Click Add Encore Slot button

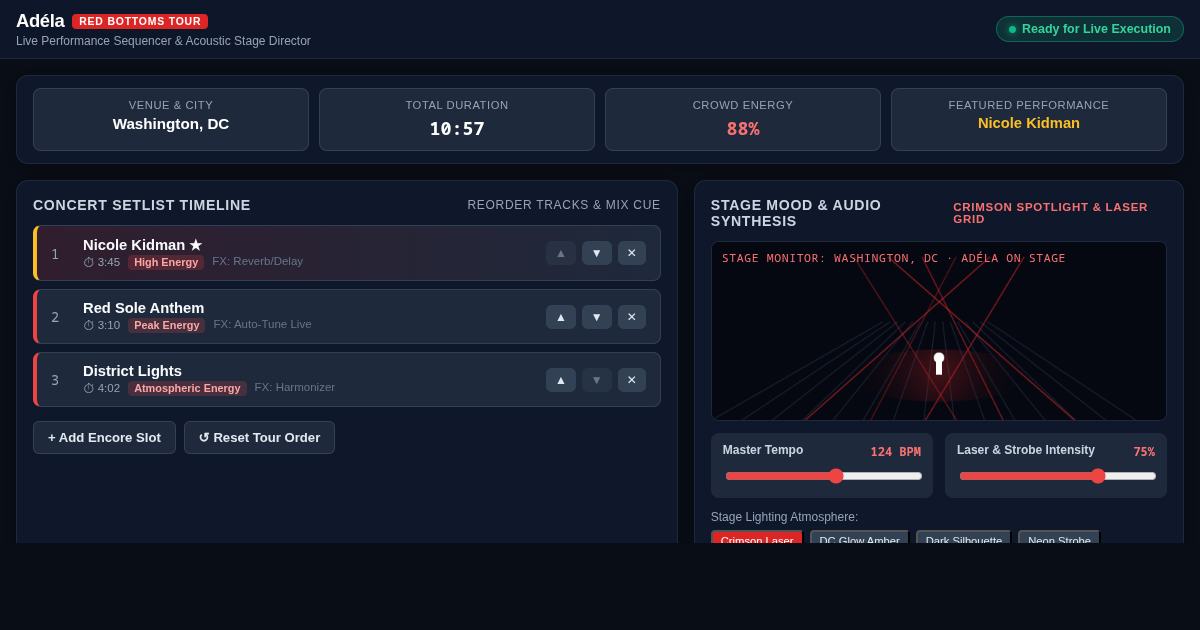[104, 437]
